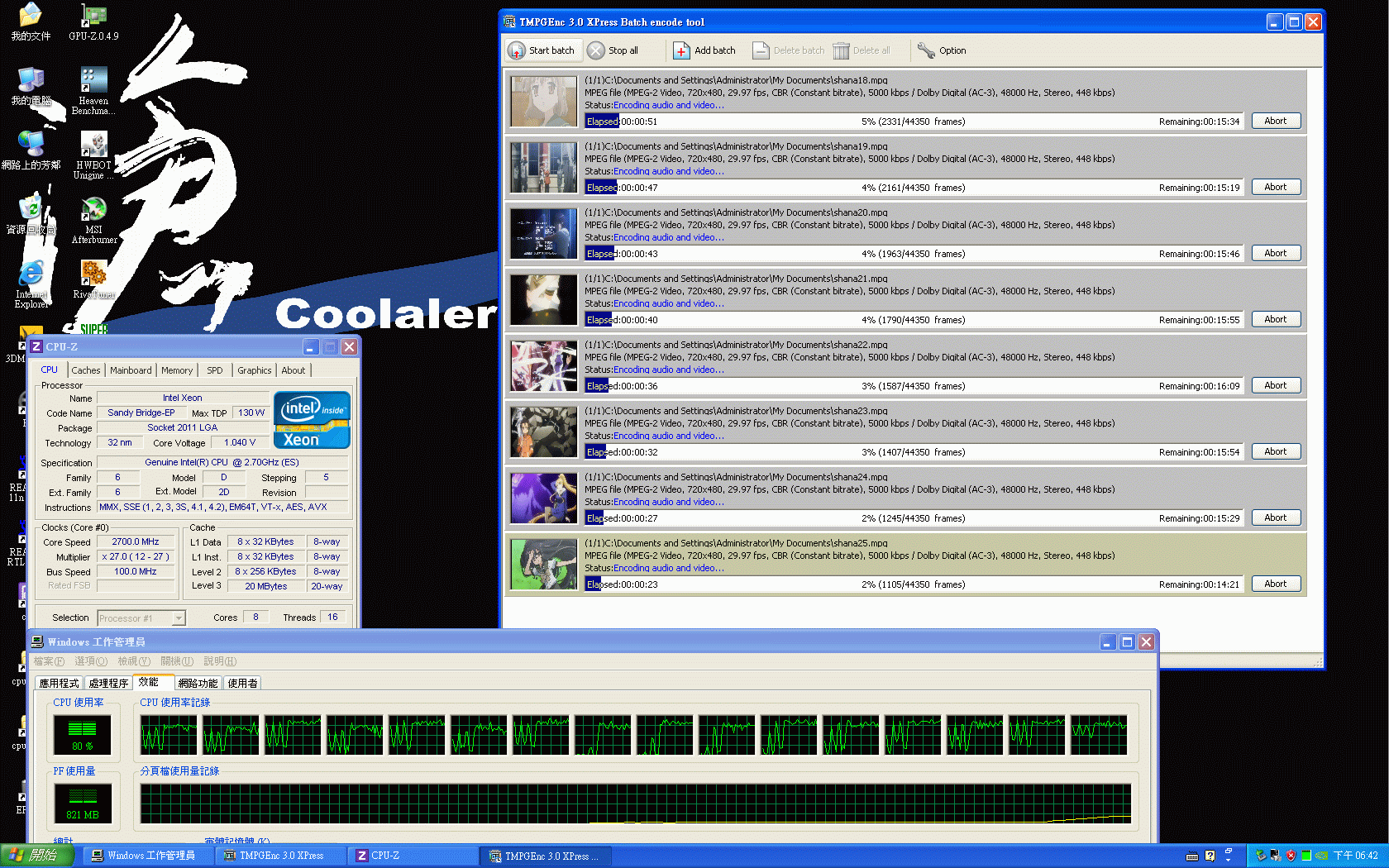The height and width of the screenshot is (868, 1389).
Task: Click the Add batch icon
Action: 681,50
